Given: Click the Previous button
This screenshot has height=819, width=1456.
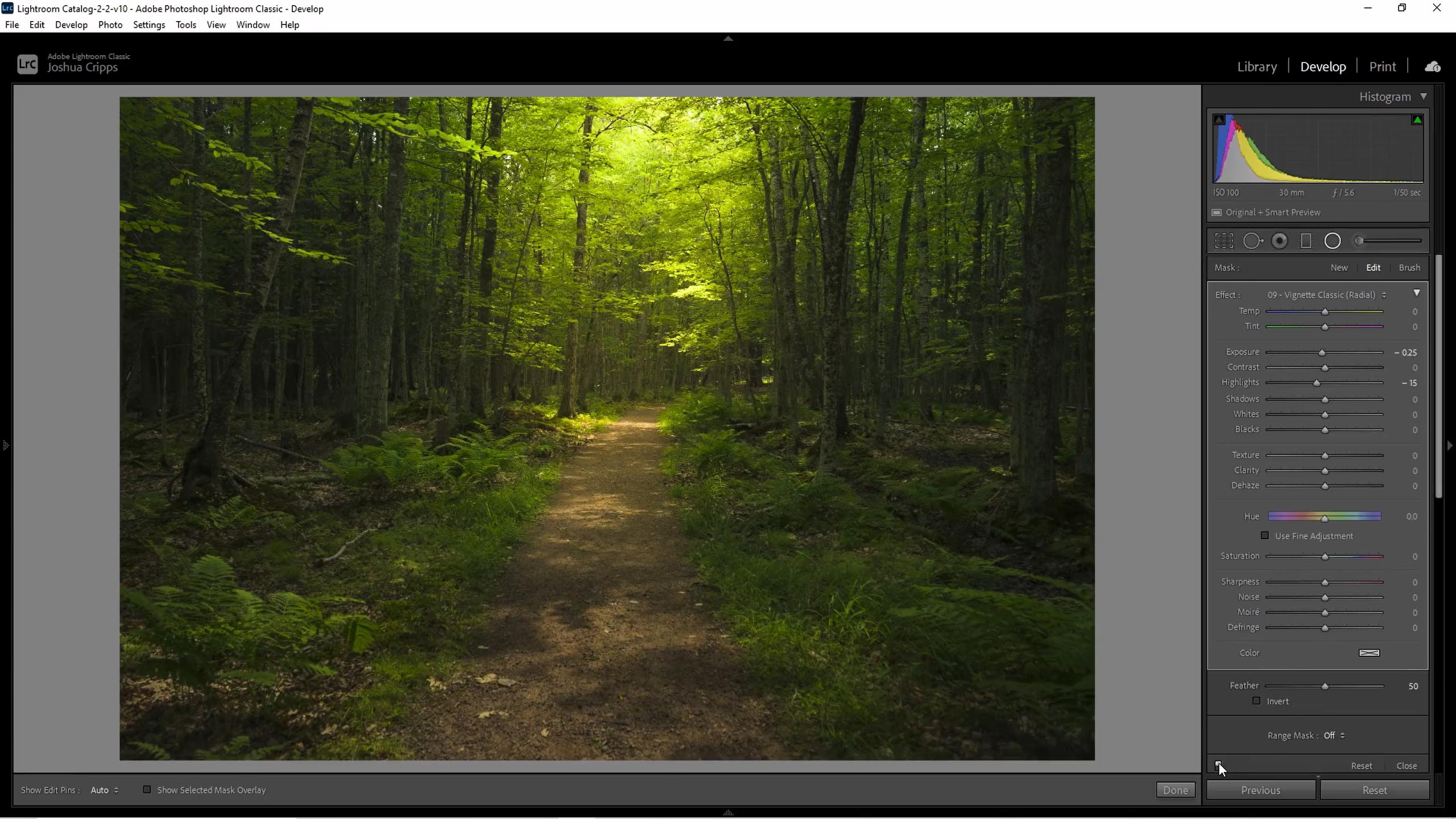Looking at the screenshot, I should [1261, 790].
